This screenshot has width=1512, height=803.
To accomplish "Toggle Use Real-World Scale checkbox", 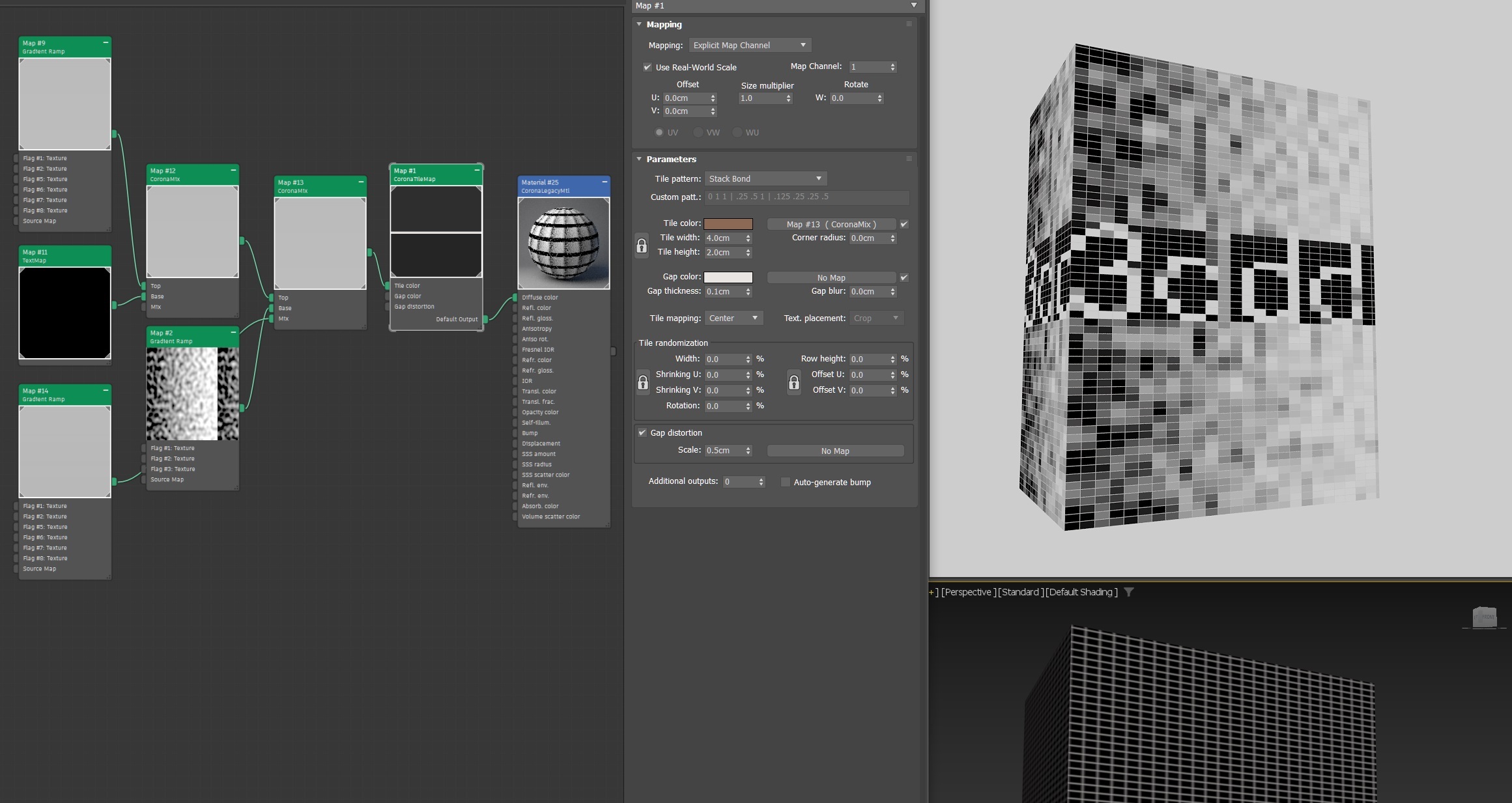I will (x=647, y=67).
